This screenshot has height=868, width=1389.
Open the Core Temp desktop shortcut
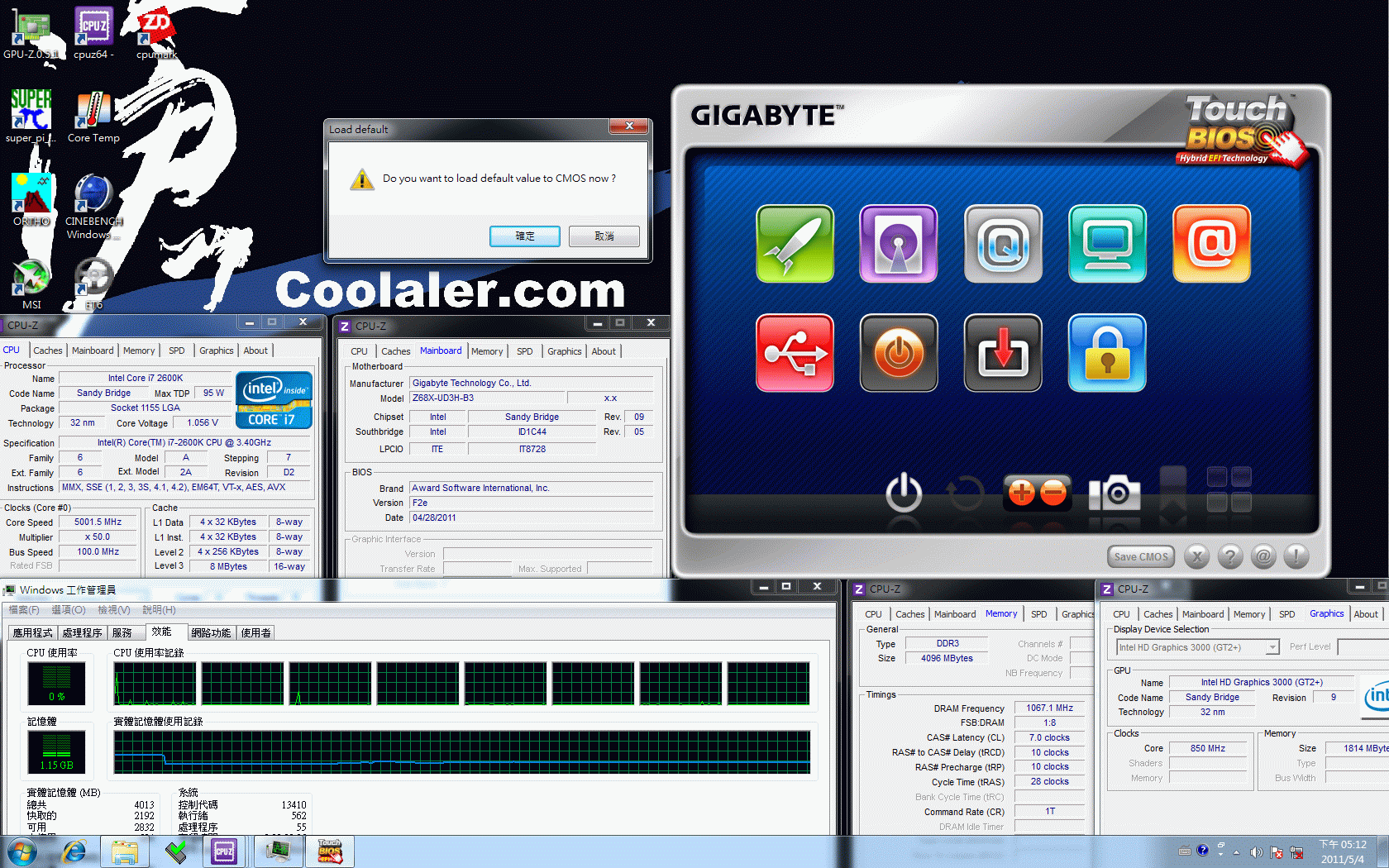click(93, 117)
